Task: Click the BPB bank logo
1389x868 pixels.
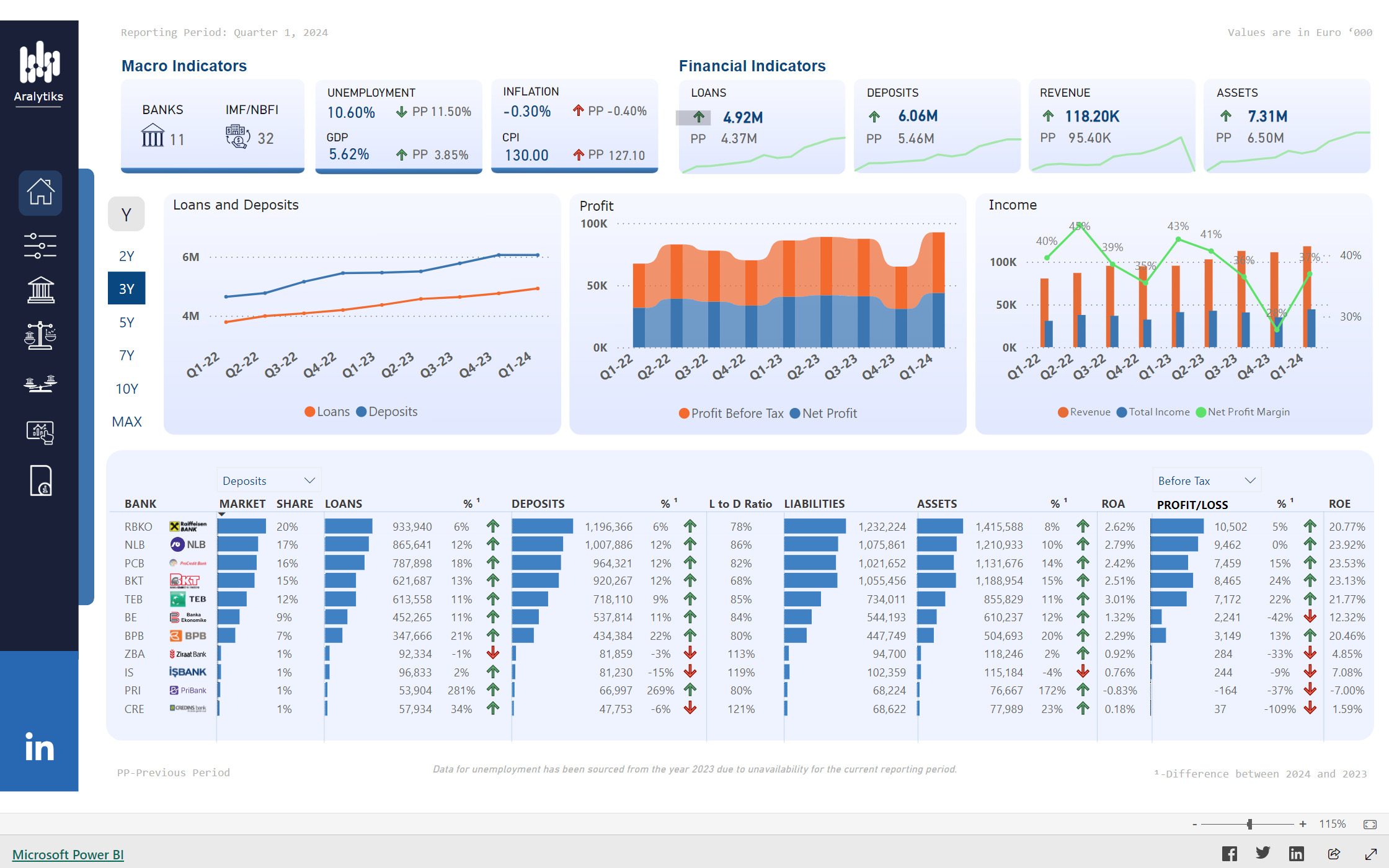Action: tap(188, 635)
